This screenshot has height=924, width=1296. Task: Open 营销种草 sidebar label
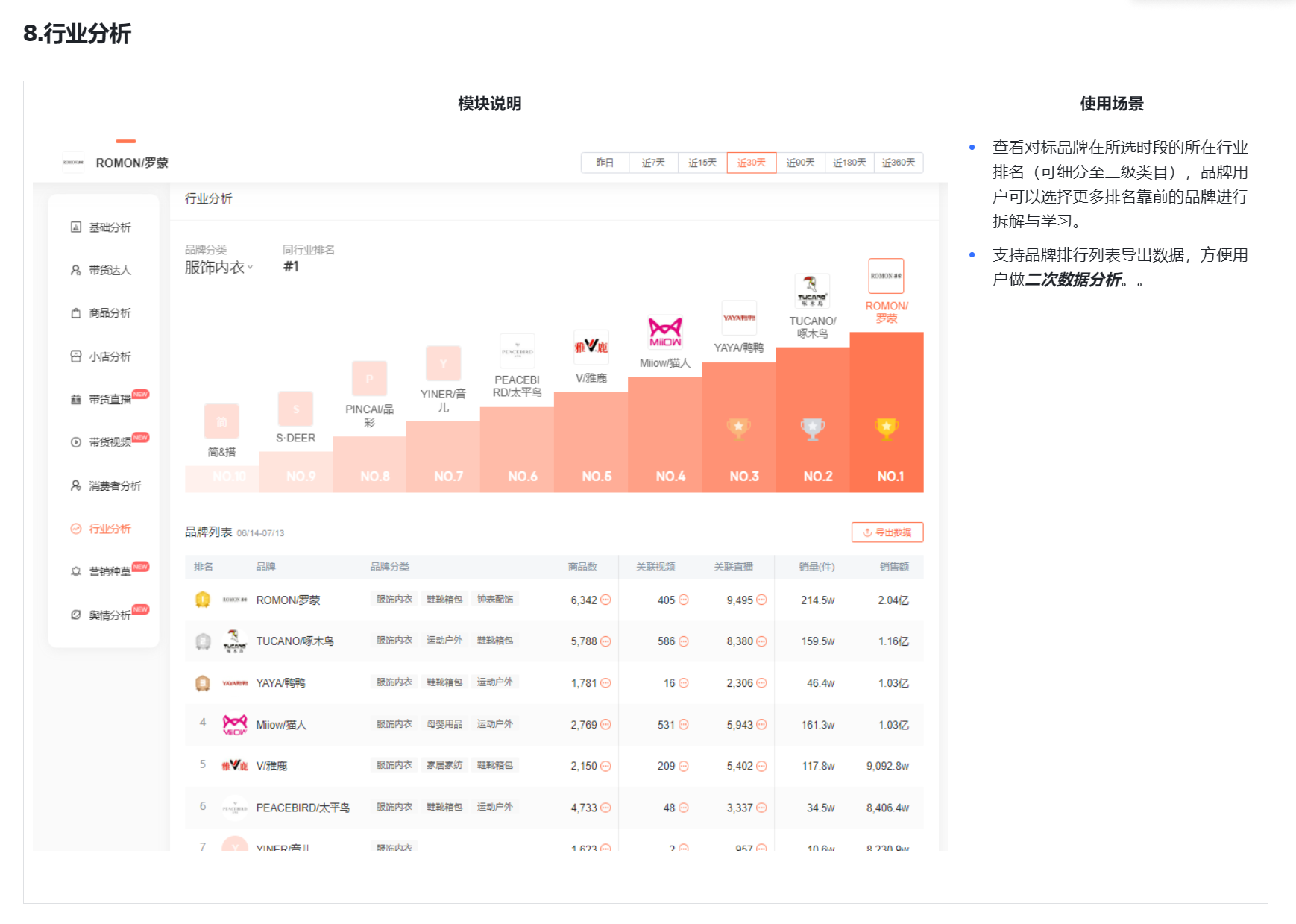pyautogui.click(x=110, y=572)
